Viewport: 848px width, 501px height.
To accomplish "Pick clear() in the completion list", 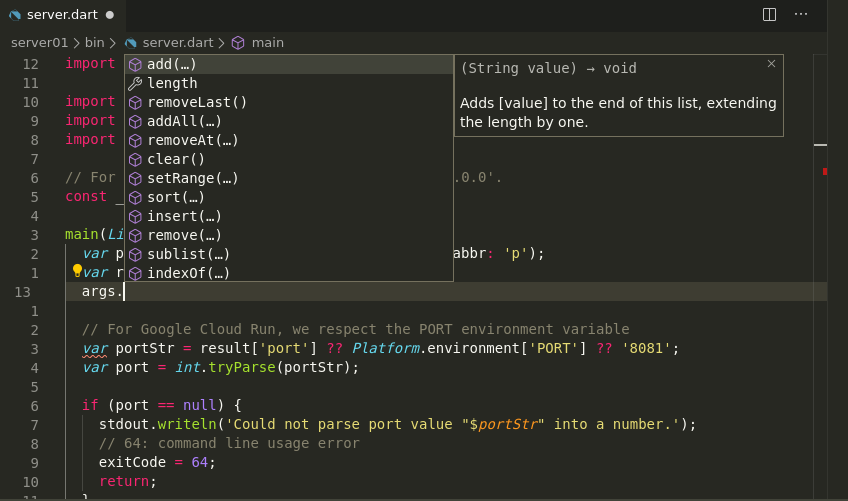I will point(289,159).
